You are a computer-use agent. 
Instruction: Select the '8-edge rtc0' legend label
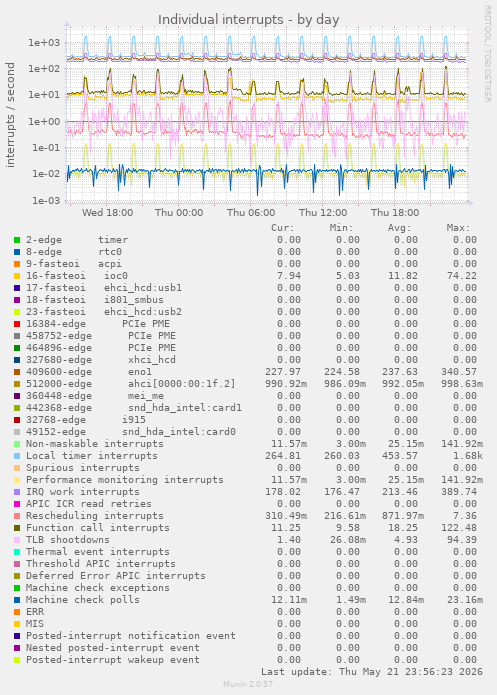74,252
